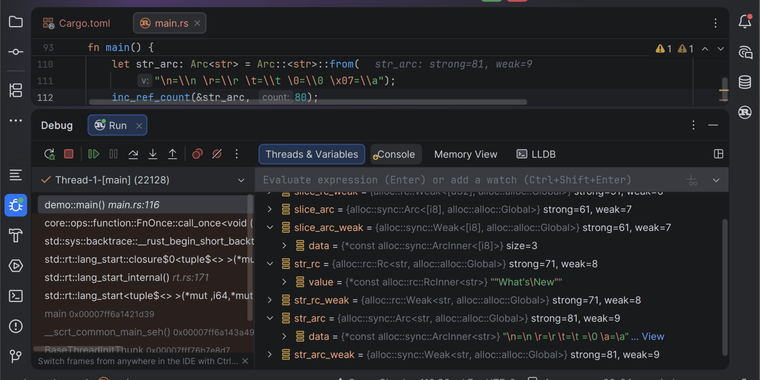This screenshot has width=760, height=380.
Task: Expand the data ArcInner<str> node under str_arc
Action: (285, 336)
